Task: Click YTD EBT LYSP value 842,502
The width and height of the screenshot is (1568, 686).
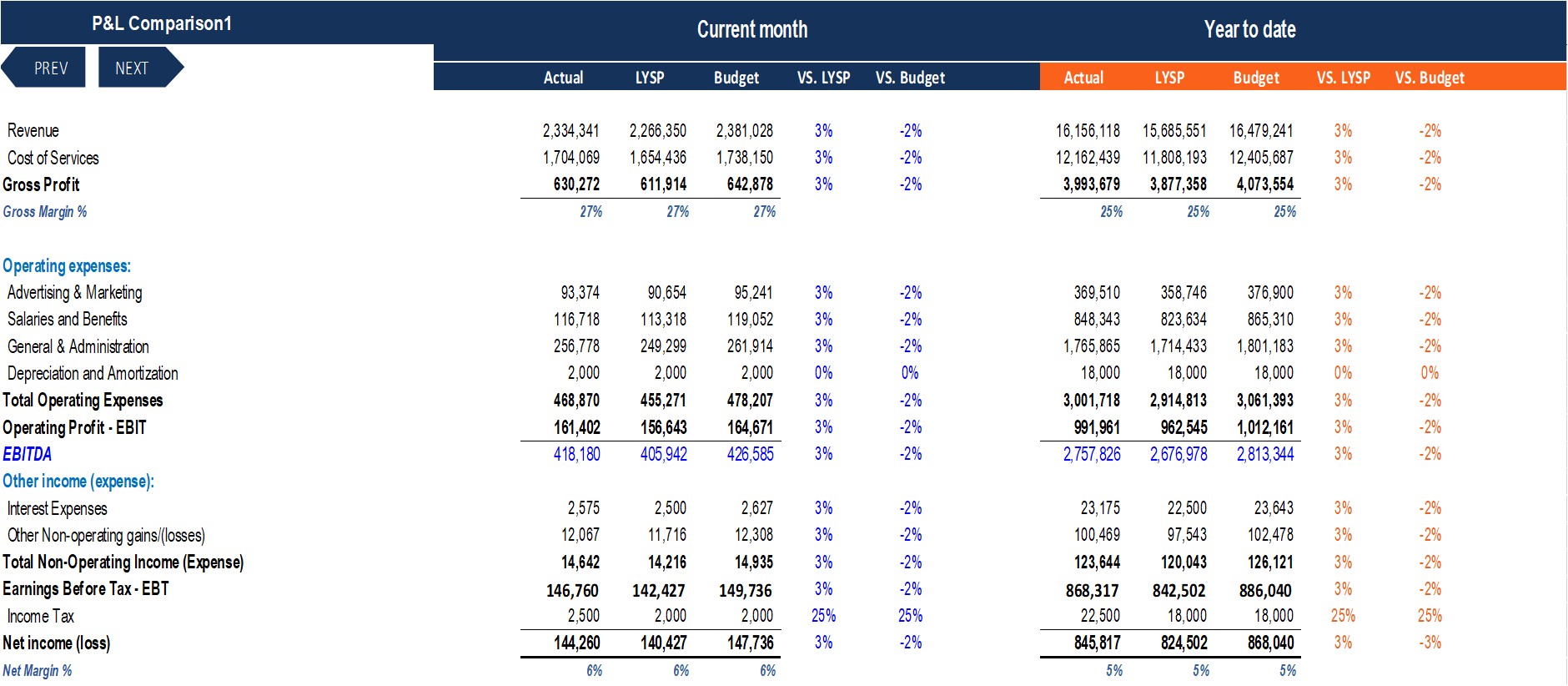Action: pyautogui.click(x=1179, y=590)
